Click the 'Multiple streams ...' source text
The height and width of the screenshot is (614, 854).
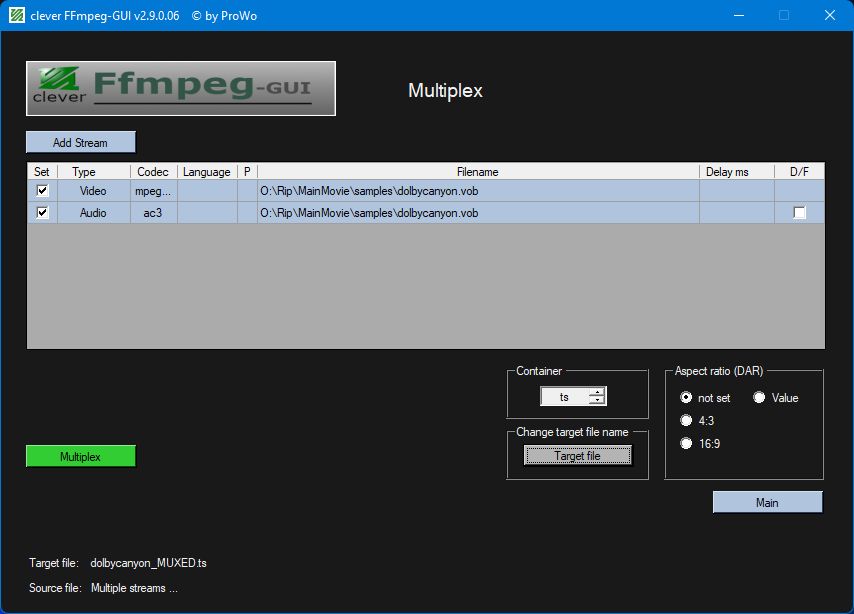(x=134, y=588)
